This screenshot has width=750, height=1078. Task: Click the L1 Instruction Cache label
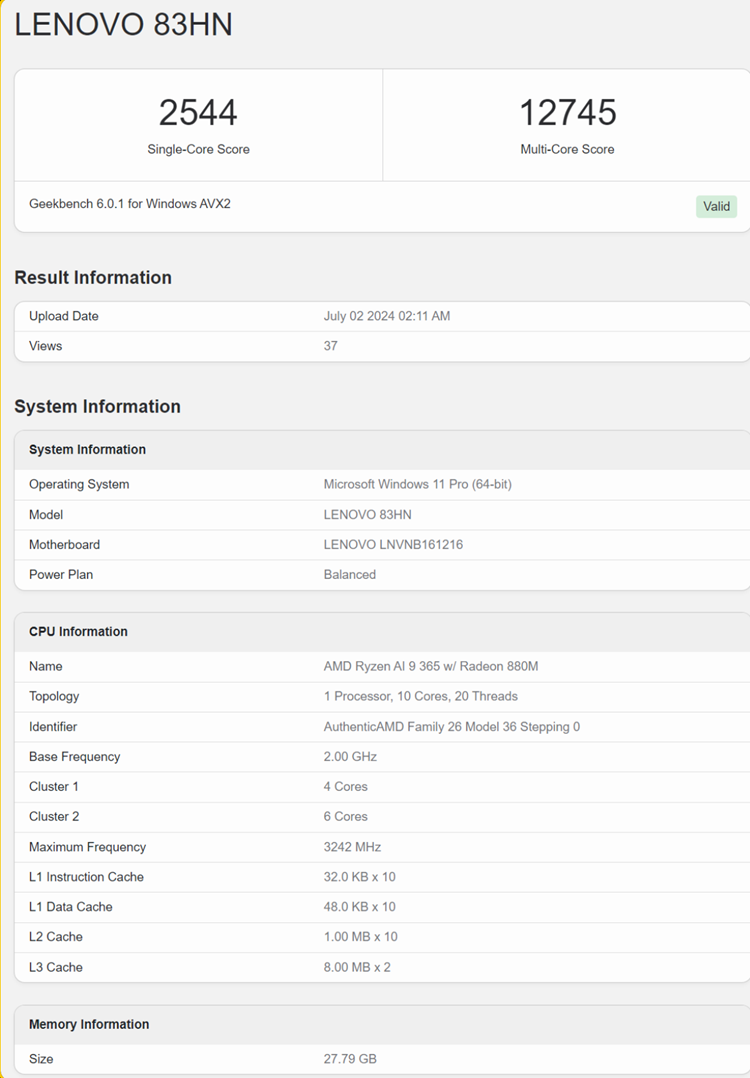86,877
